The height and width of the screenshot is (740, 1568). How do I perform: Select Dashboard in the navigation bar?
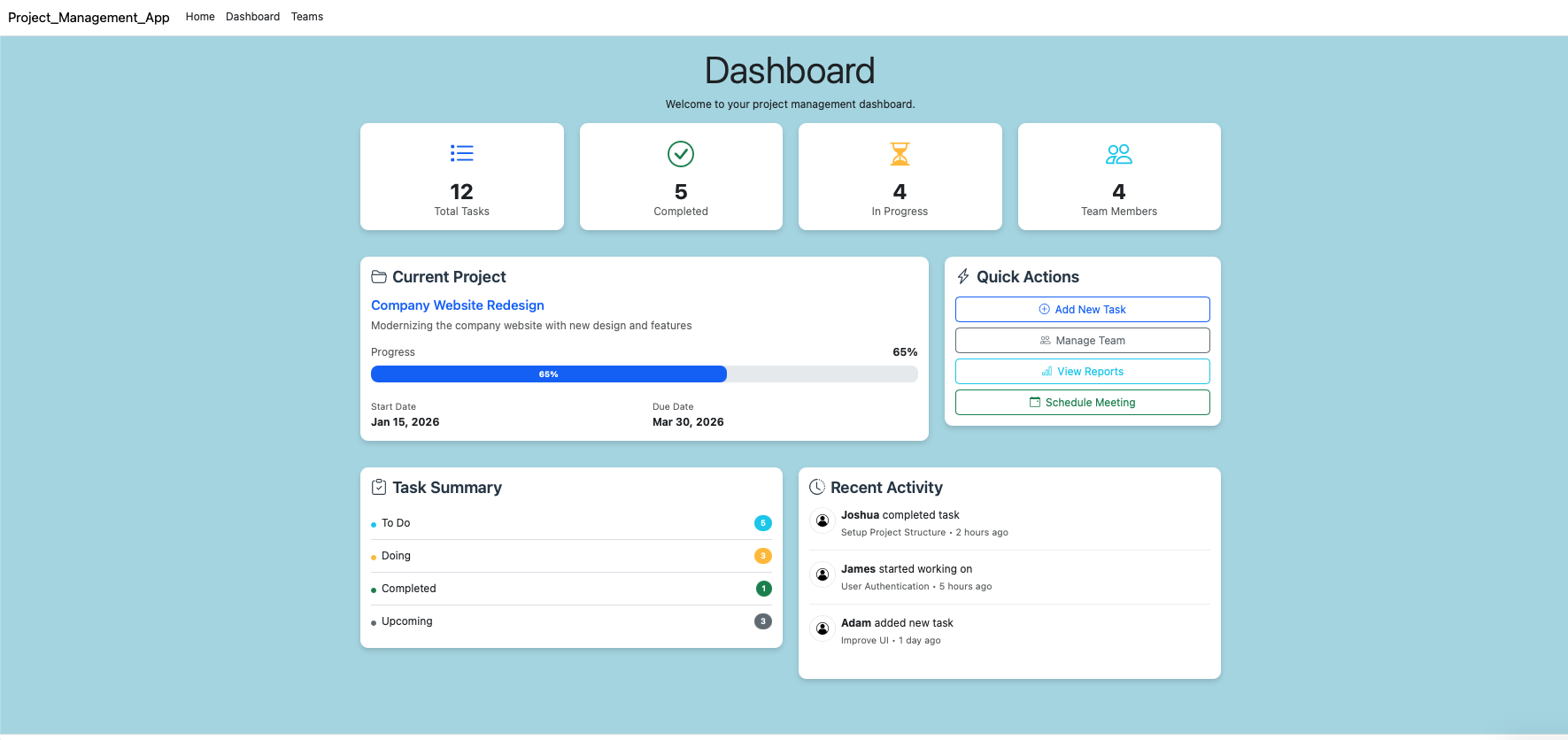click(x=252, y=17)
